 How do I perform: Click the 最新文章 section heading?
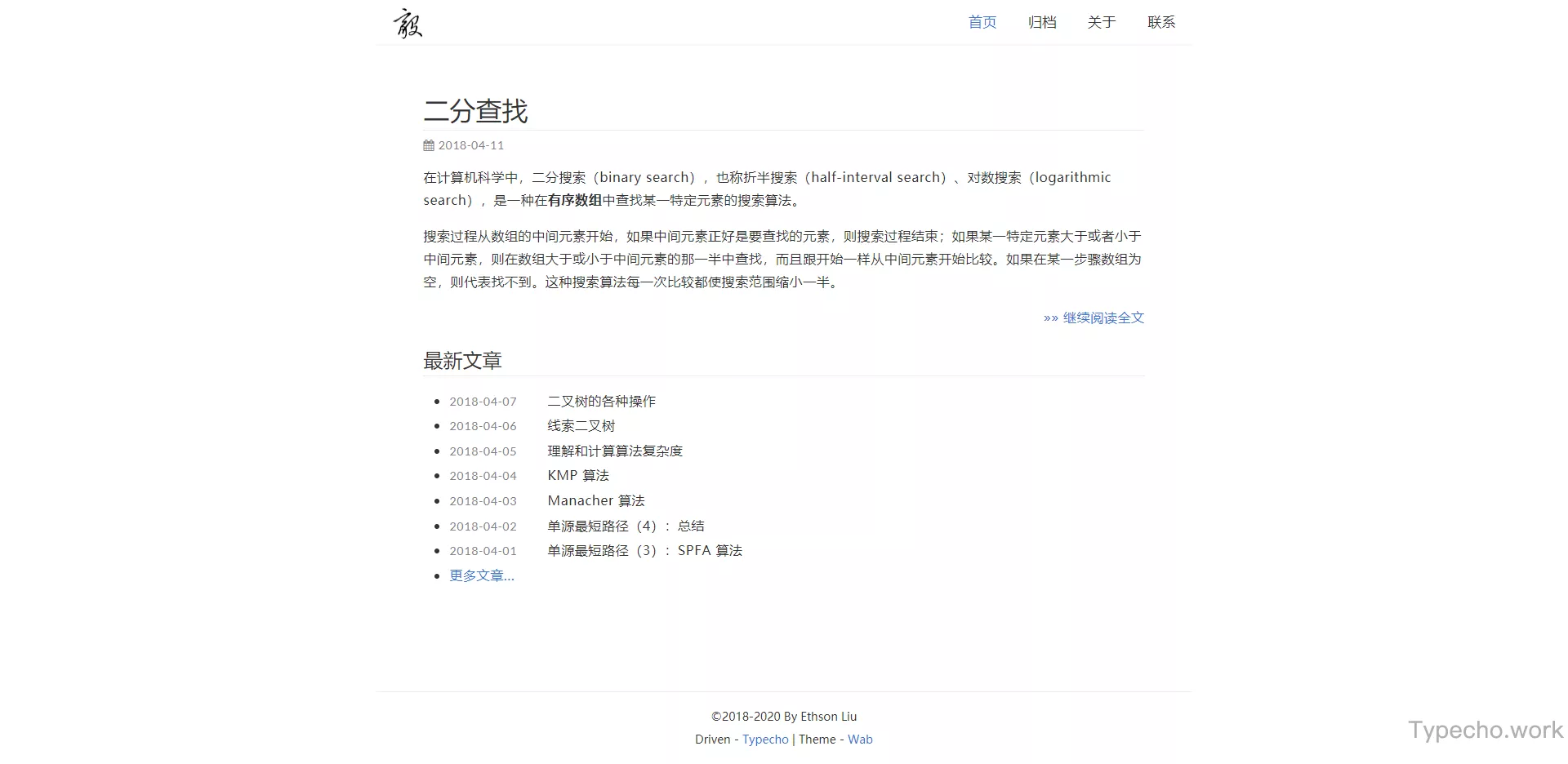click(x=462, y=361)
